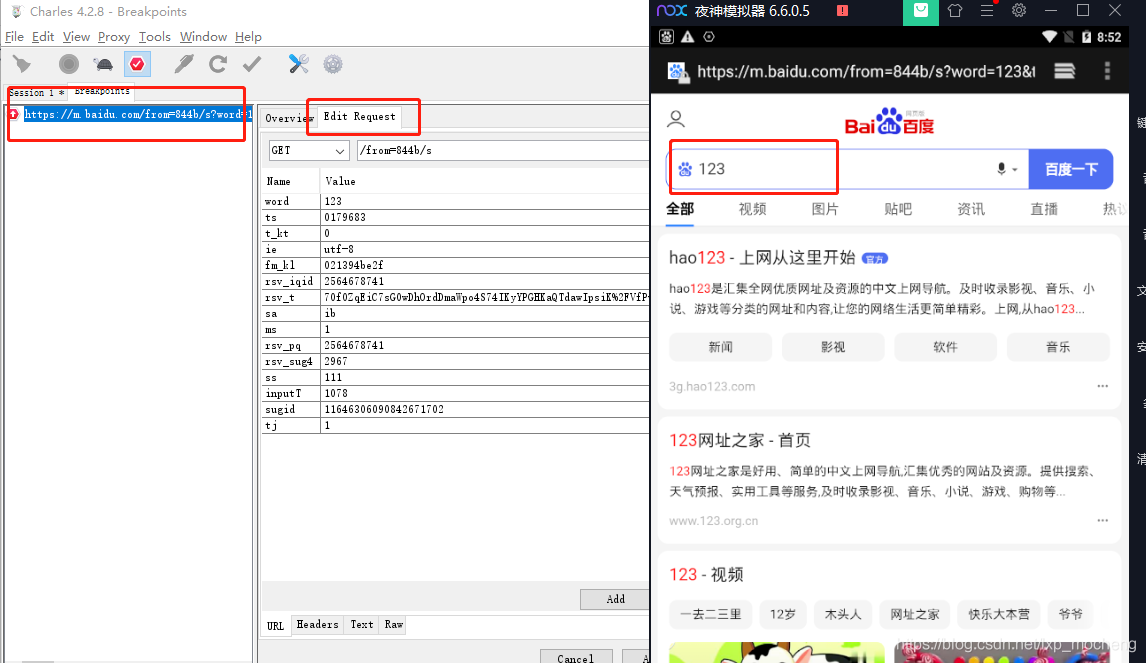The height and width of the screenshot is (663, 1146).
Task: Open the Overview tab
Action: point(288,118)
